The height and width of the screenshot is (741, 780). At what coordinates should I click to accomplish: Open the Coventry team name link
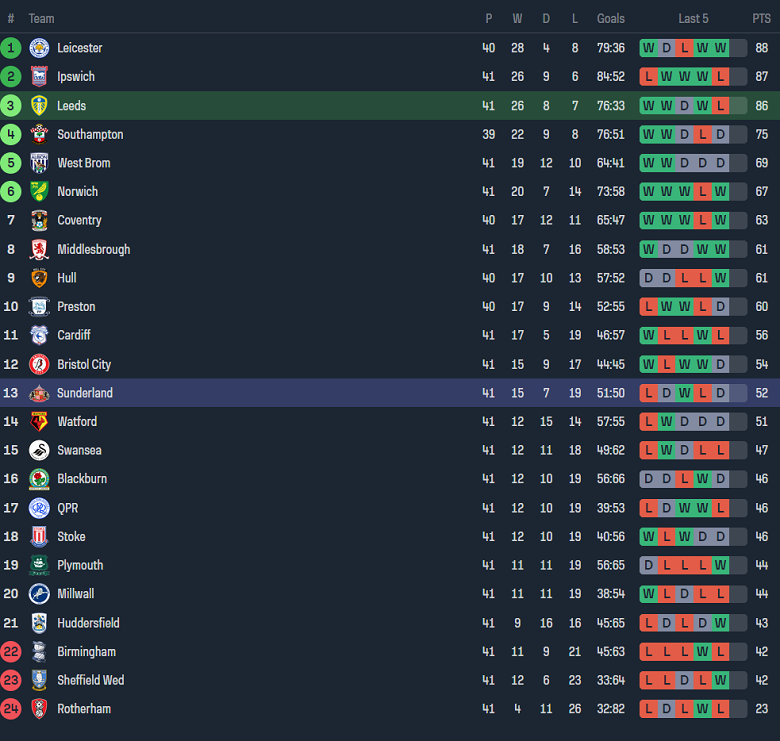tap(79, 220)
